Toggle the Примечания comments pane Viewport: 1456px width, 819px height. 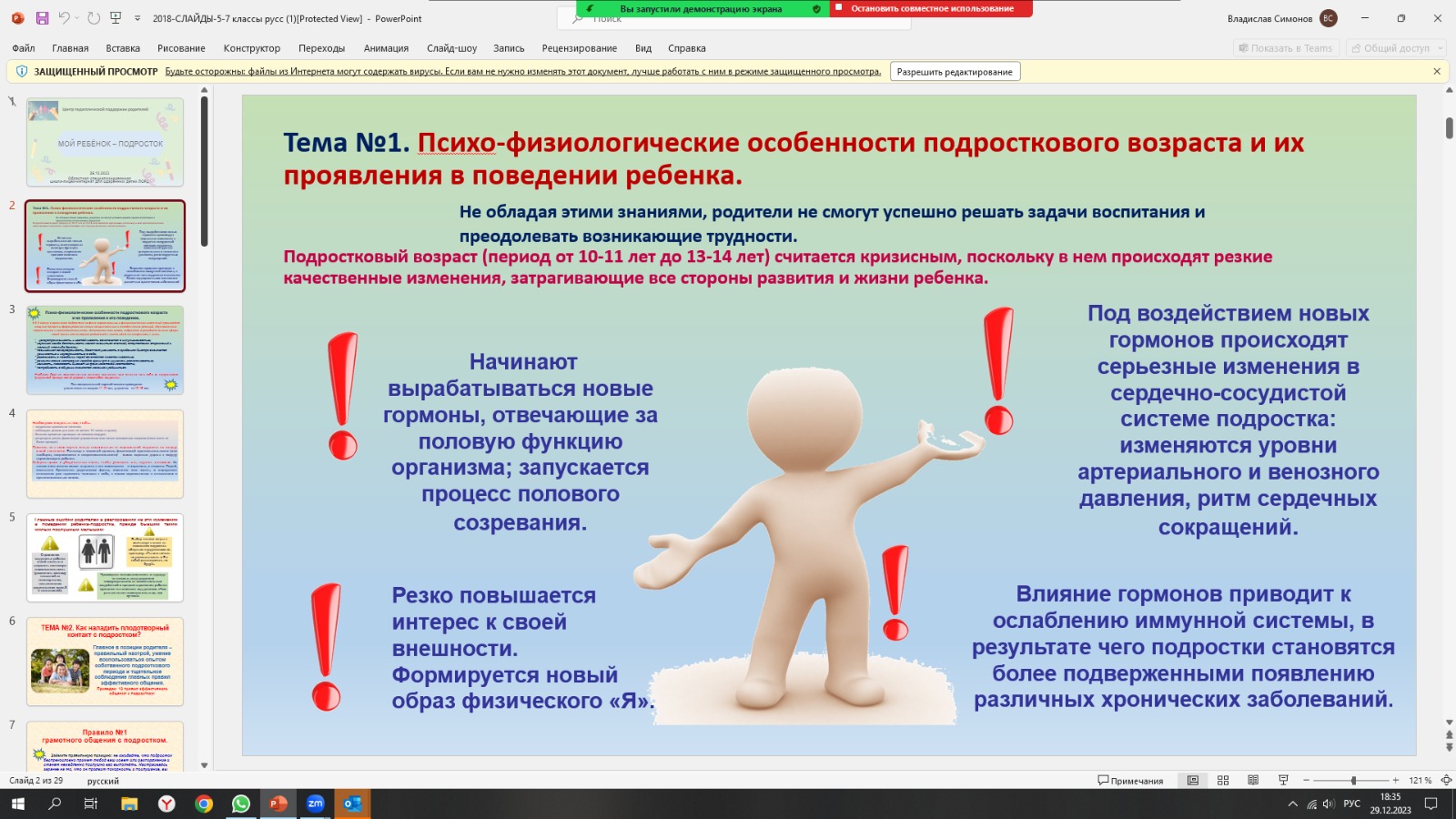coord(1130,781)
